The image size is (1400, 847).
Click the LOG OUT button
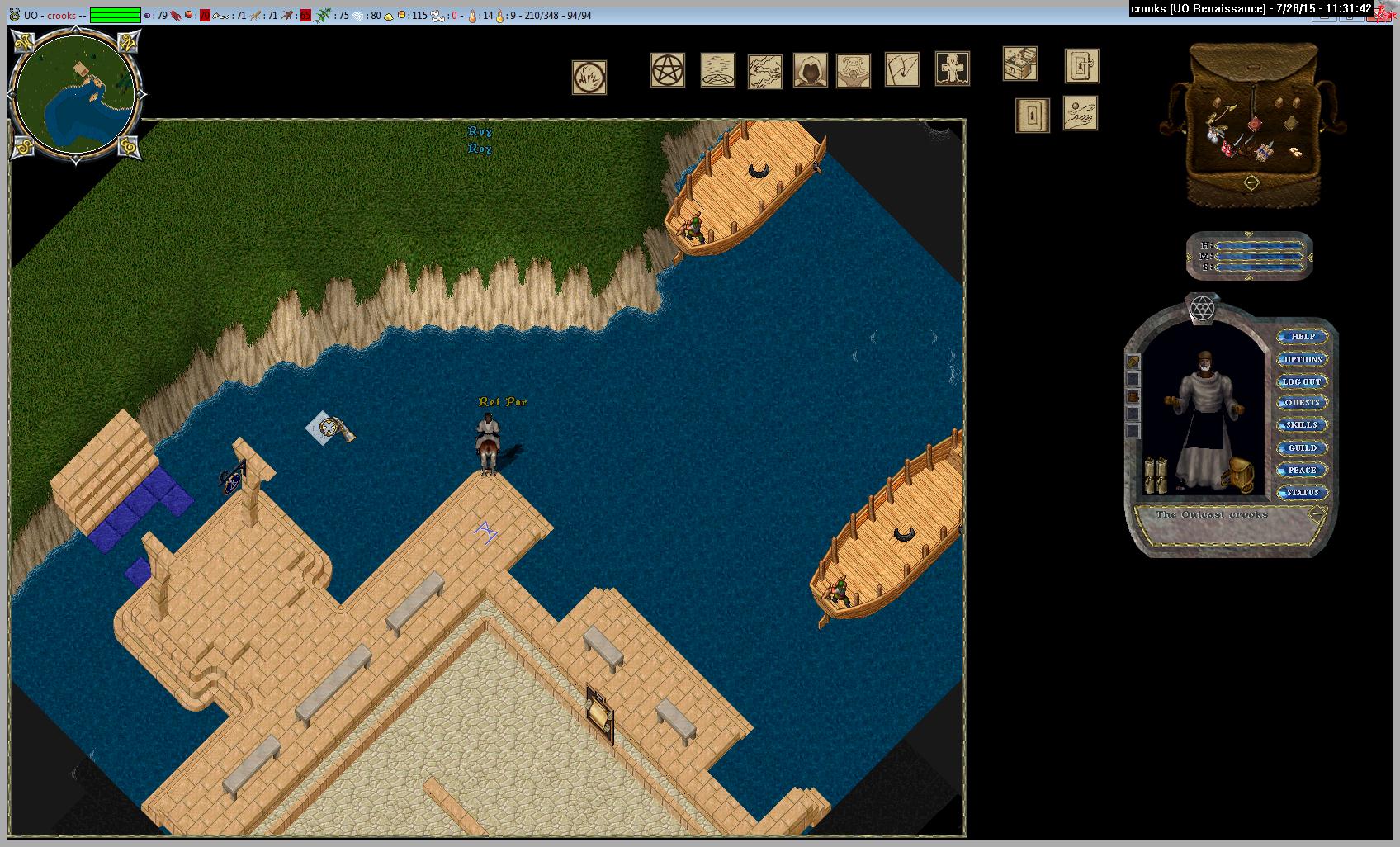(1303, 381)
